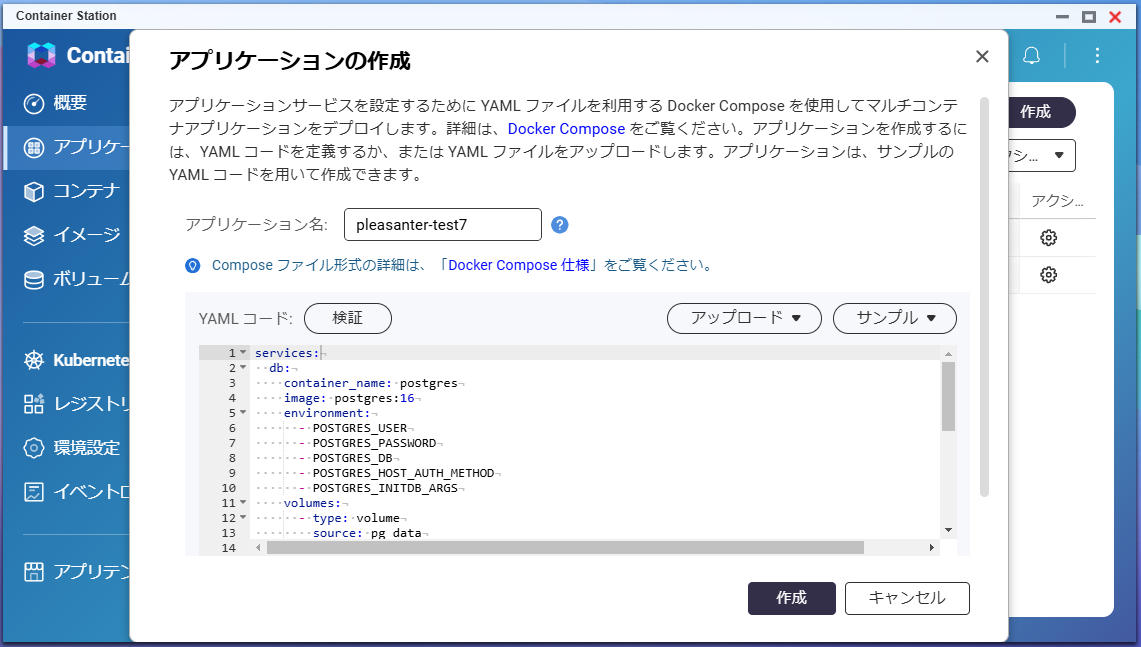
Task: Open the Sample (サンプル) dropdown
Action: coord(894,318)
